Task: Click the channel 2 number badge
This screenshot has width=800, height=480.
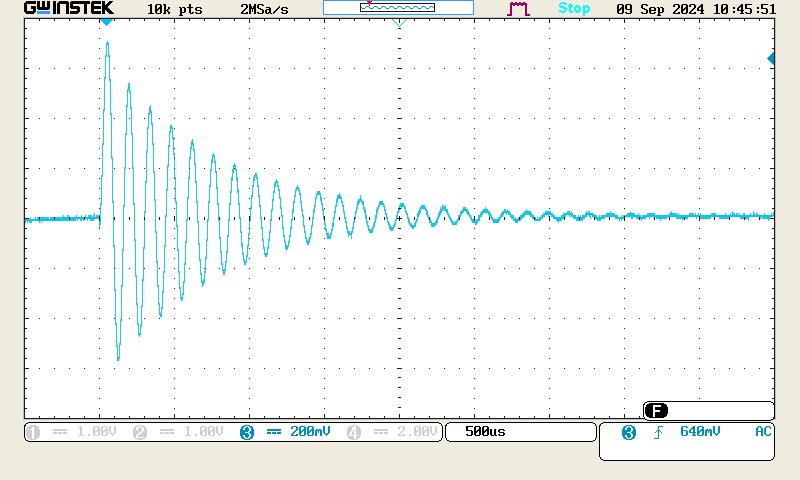Action: (x=140, y=432)
